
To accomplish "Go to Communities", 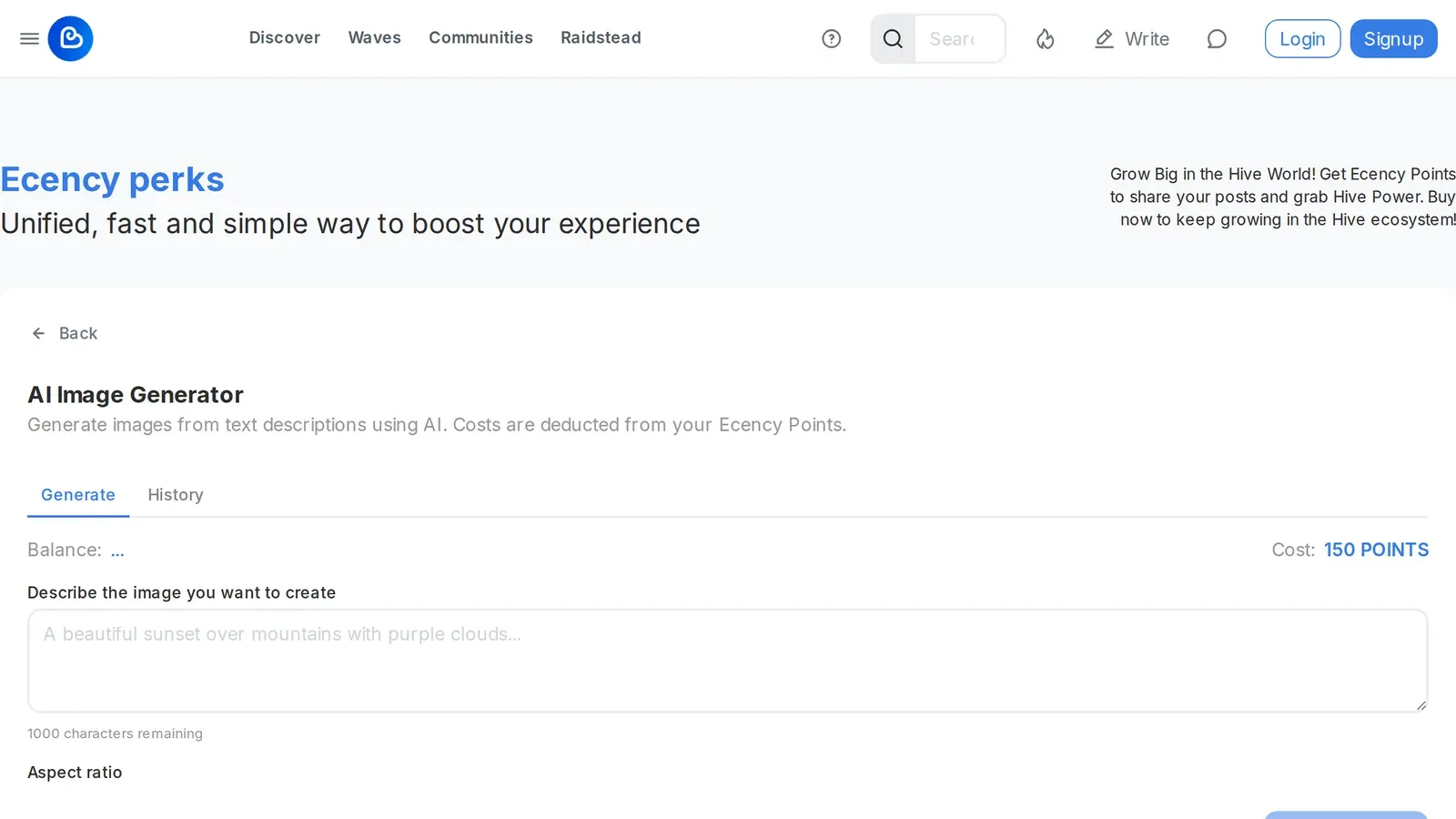I will pyautogui.click(x=480, y=37).
